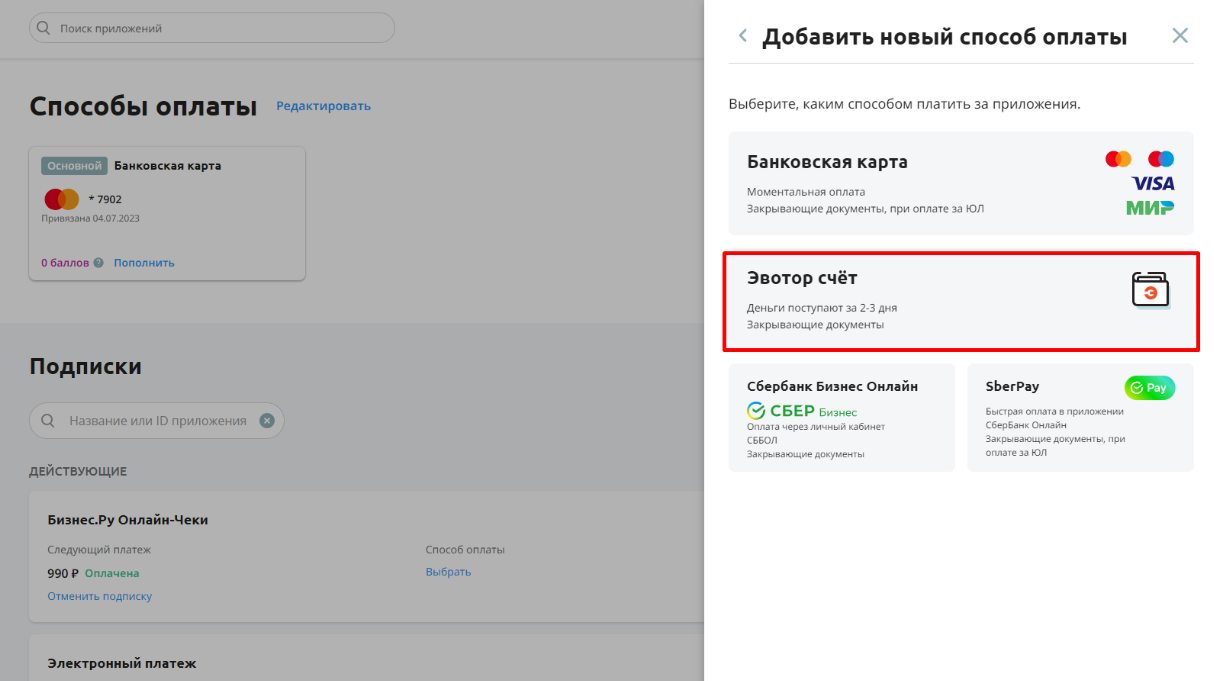
Task: Click the green SberPay logo badge
Action: (x=1150, y=388)
